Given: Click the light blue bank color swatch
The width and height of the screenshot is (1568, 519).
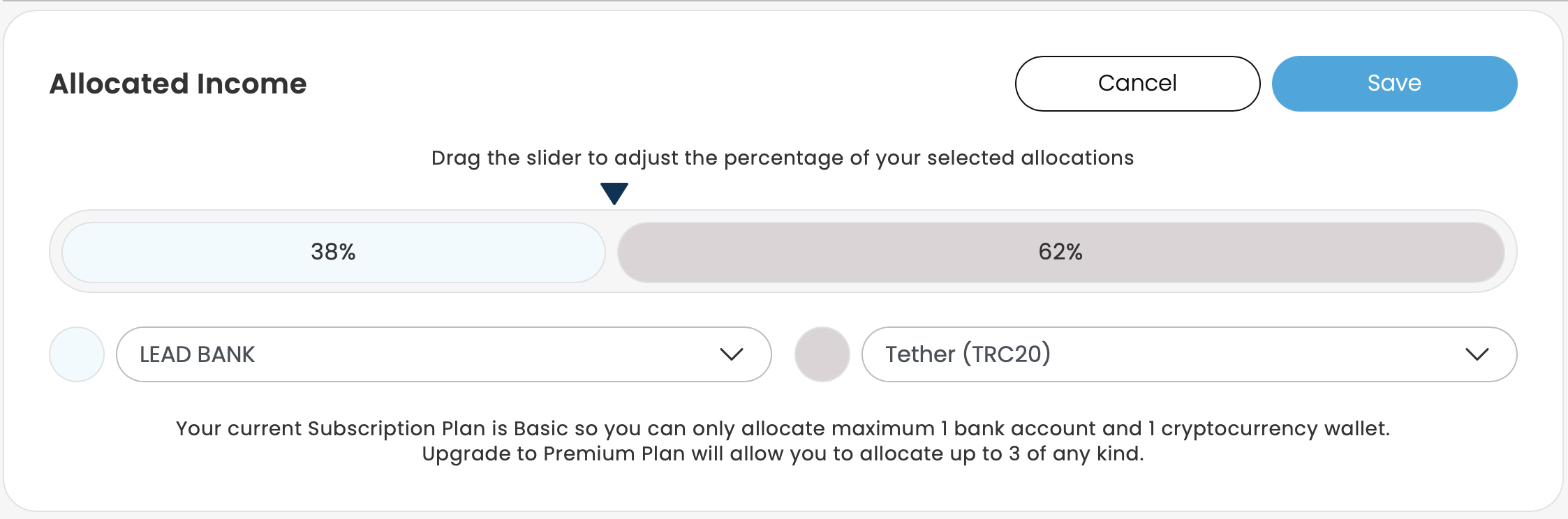Looking at the screenshot, I should pyautogui.click(x=77, y=354).
